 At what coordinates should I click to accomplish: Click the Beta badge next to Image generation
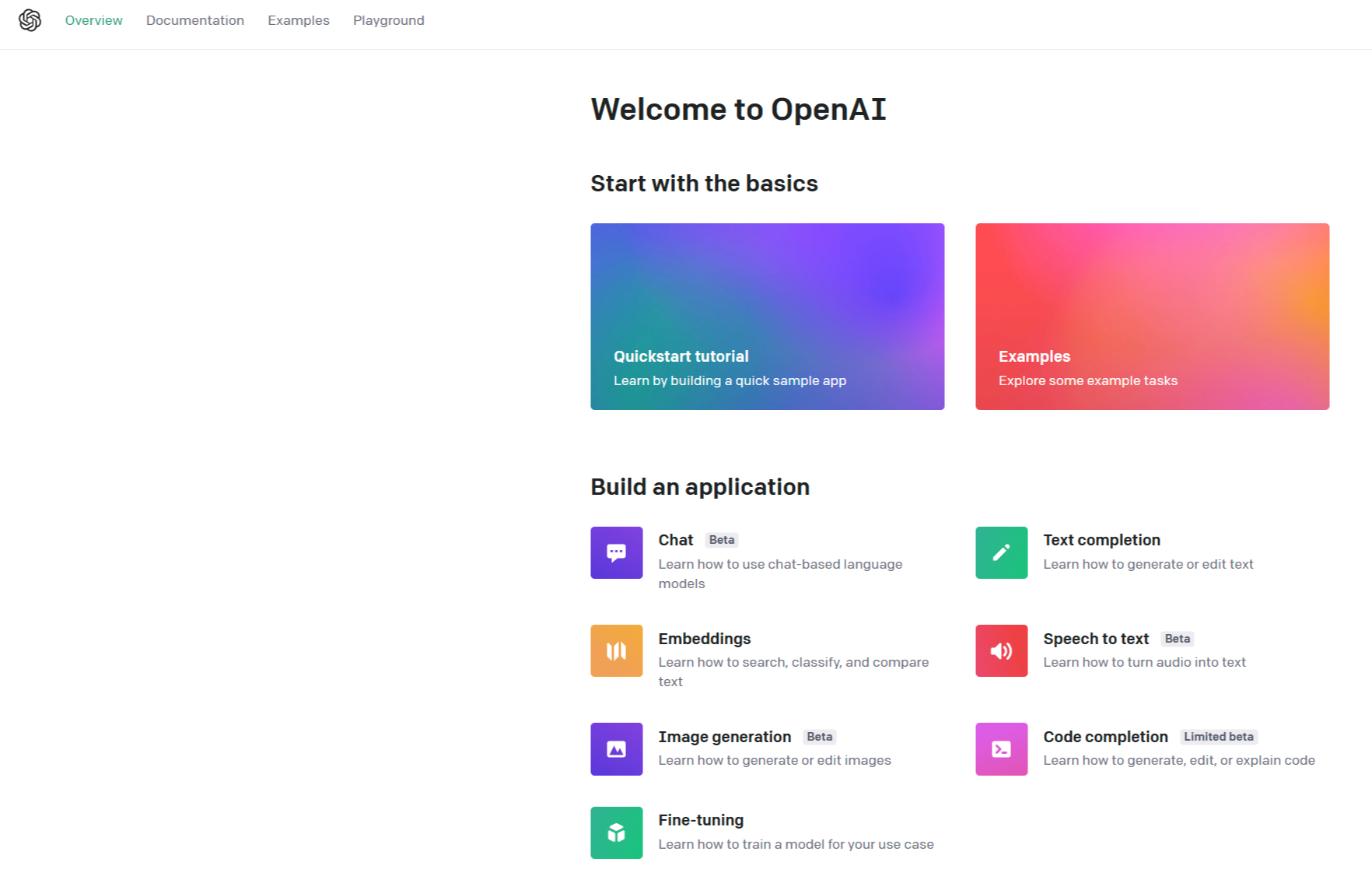coord(820,737)
